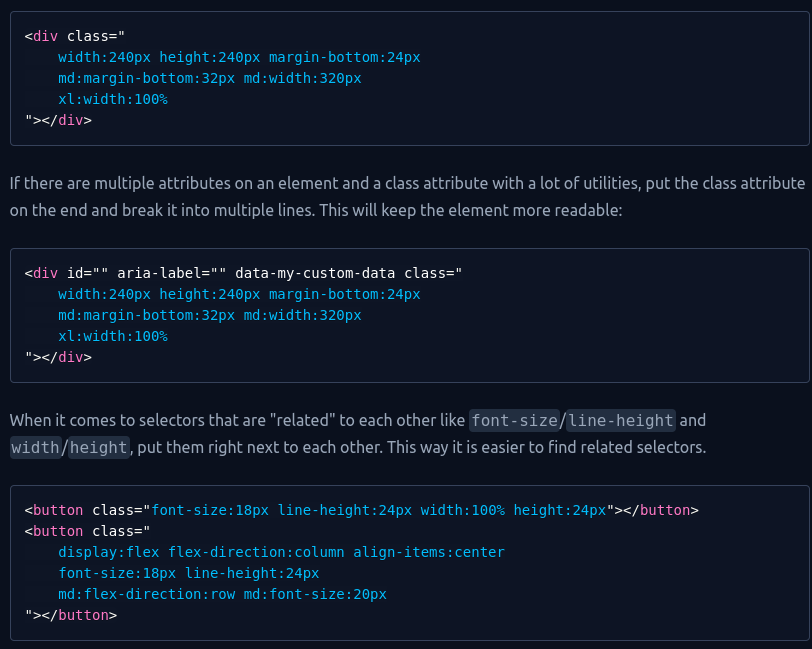Click the opening div tag in first code block
The height and width of the screenshot is (649, 812).
pyautogui.click(x=41, y=36)
